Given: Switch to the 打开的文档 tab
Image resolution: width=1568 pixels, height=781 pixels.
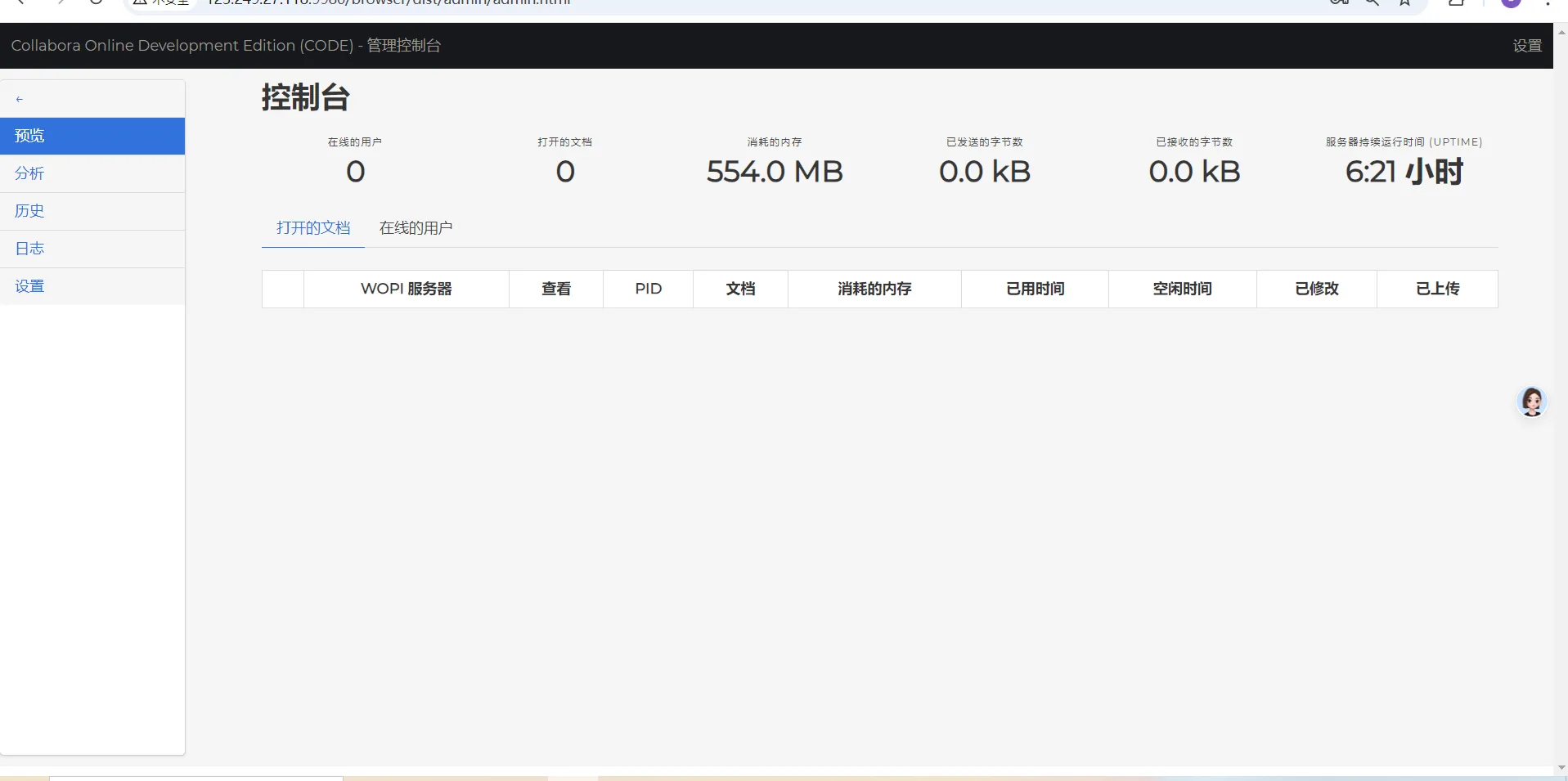Looking at the screenshot, I should coord(313,228).
